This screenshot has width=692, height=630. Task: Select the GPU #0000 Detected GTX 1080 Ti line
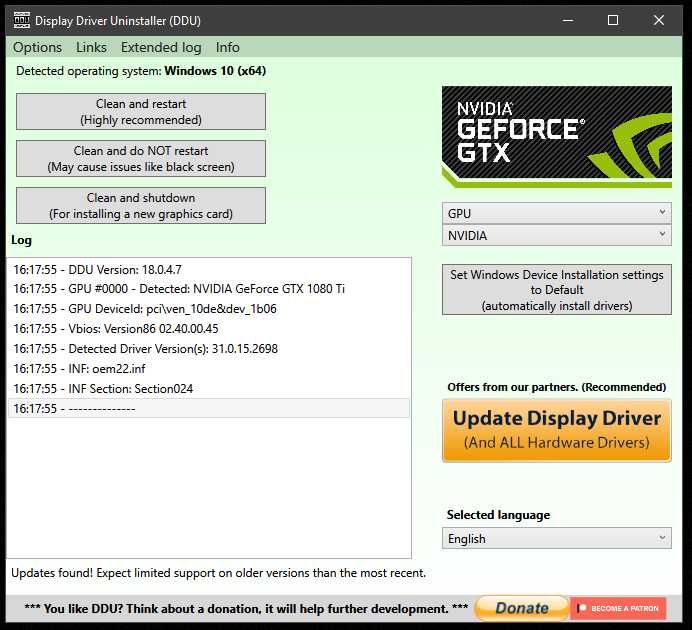click(209, 289)
